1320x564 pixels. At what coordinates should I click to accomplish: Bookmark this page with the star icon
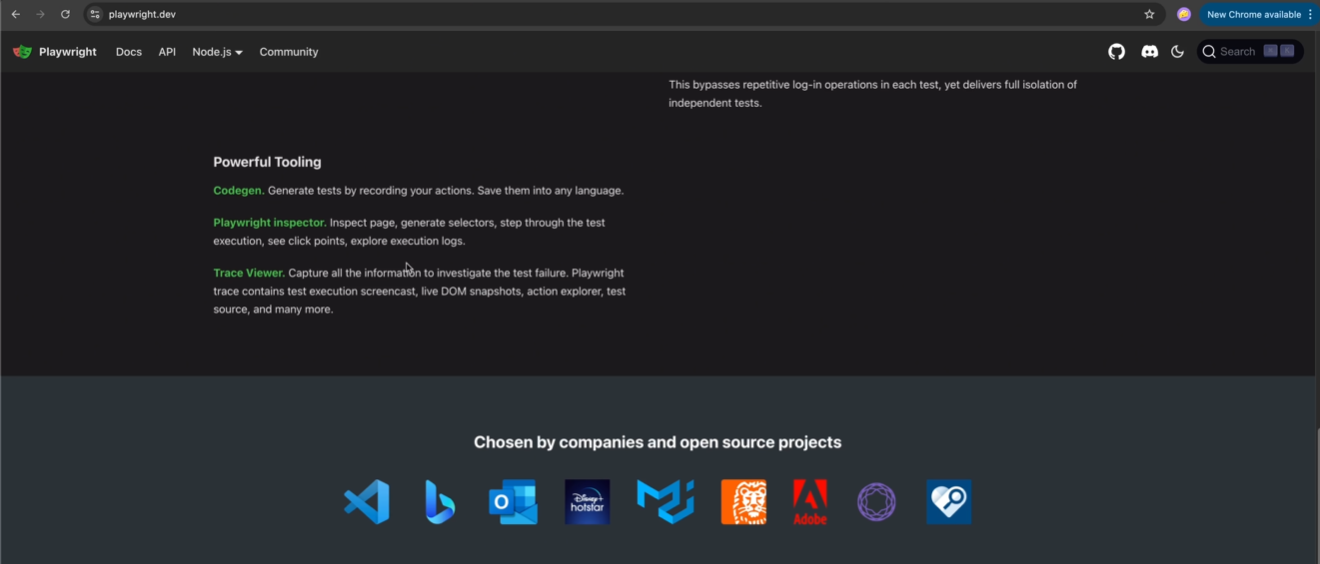point(1149,14)
